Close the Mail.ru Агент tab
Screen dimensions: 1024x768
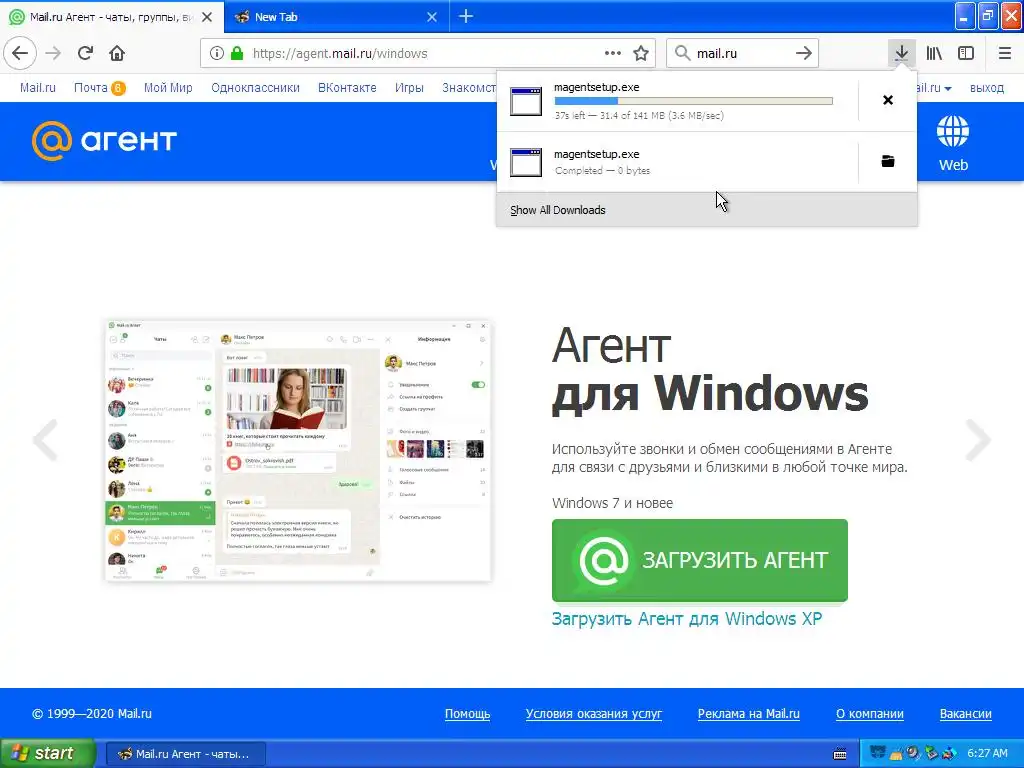click(x=207, y=17)
